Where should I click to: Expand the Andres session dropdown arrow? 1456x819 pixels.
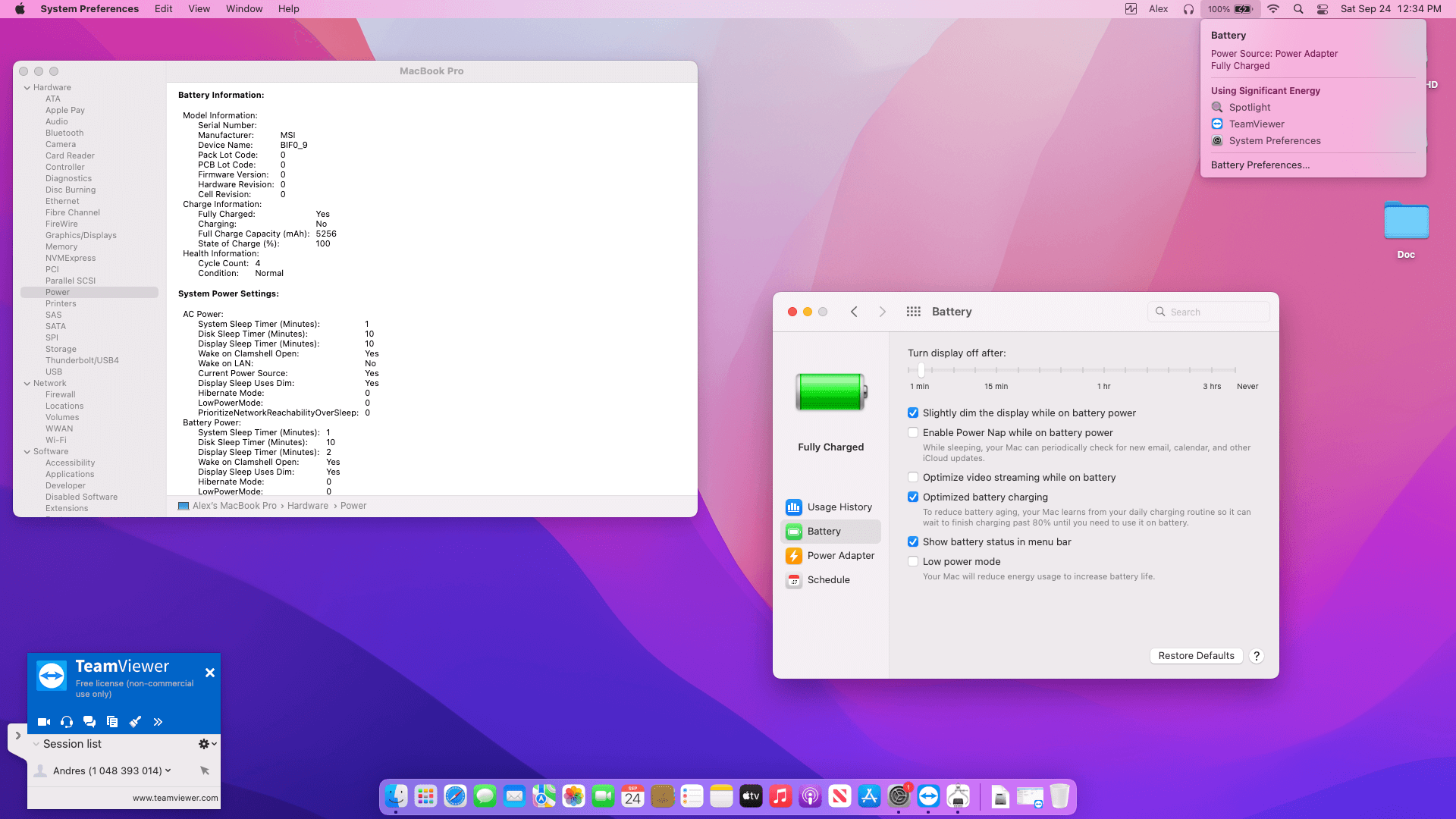point(168,770)
